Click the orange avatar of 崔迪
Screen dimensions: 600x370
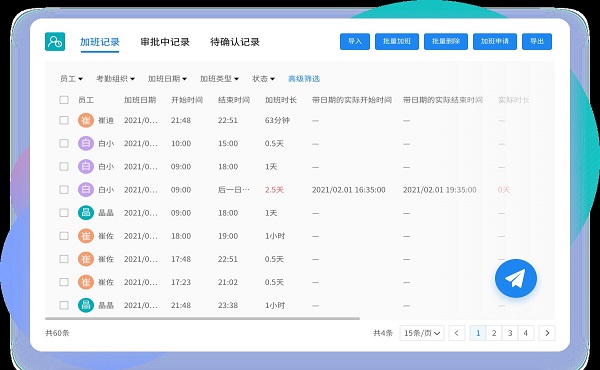click(86, 120)
